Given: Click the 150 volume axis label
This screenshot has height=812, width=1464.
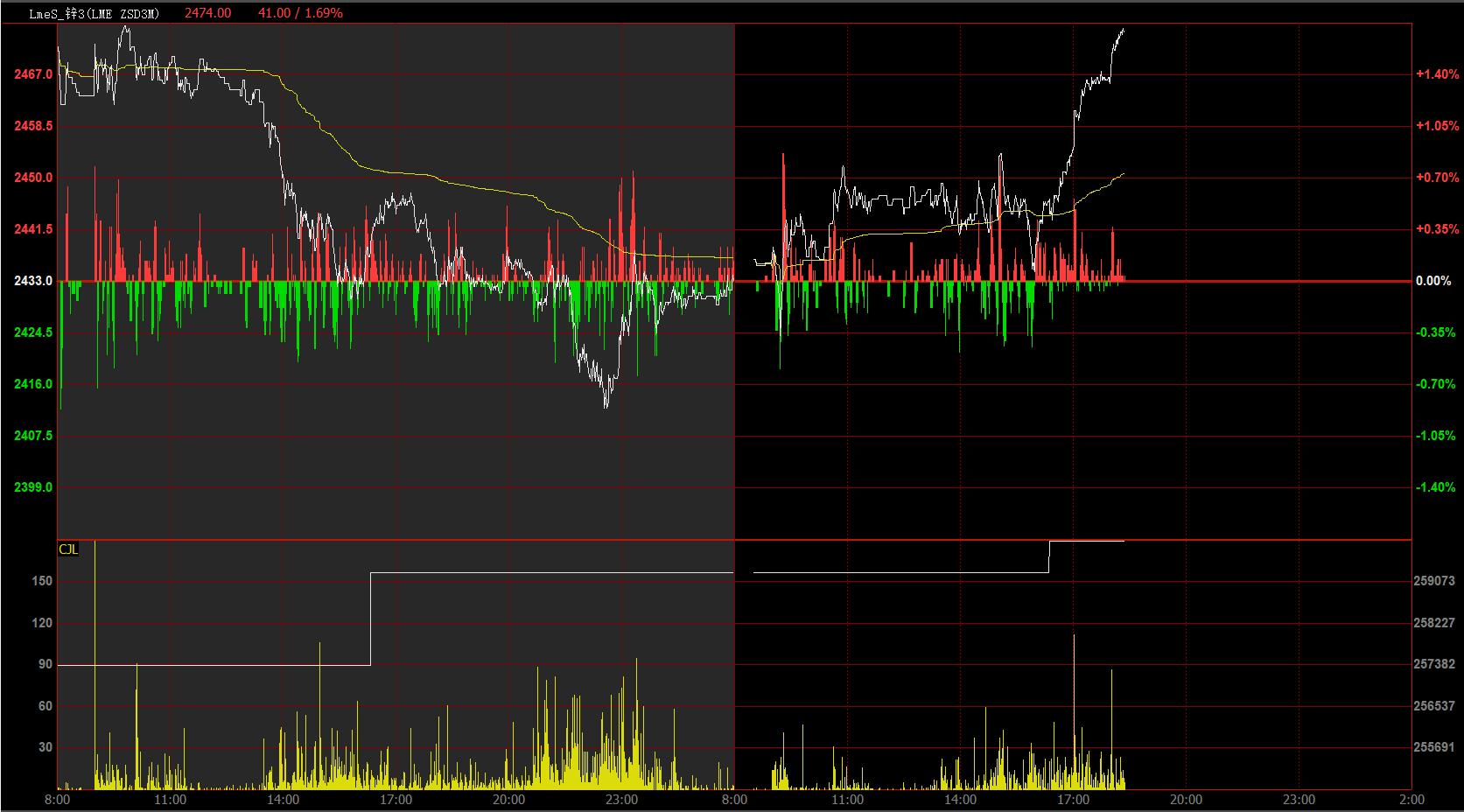Looking at the screenshot, I should pyautogui.click(x=43, y=581).
